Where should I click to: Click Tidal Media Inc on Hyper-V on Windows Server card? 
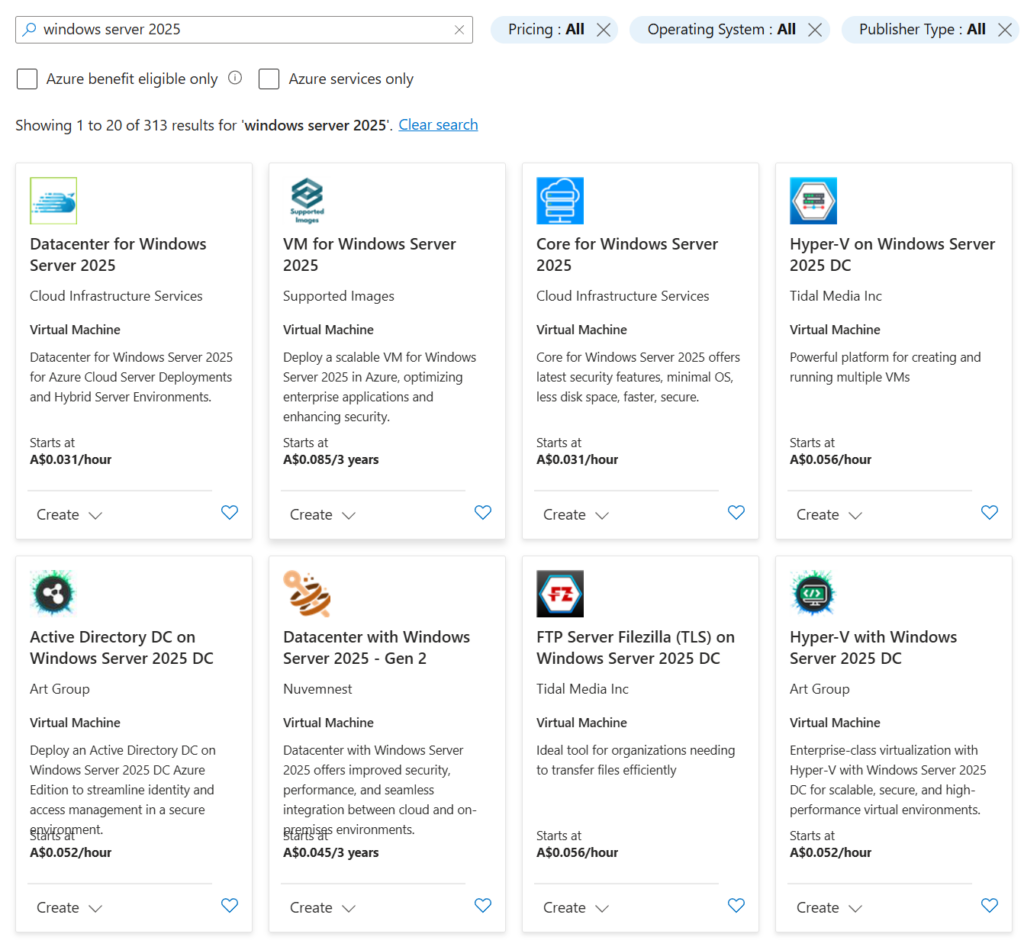tap(835, 296)
